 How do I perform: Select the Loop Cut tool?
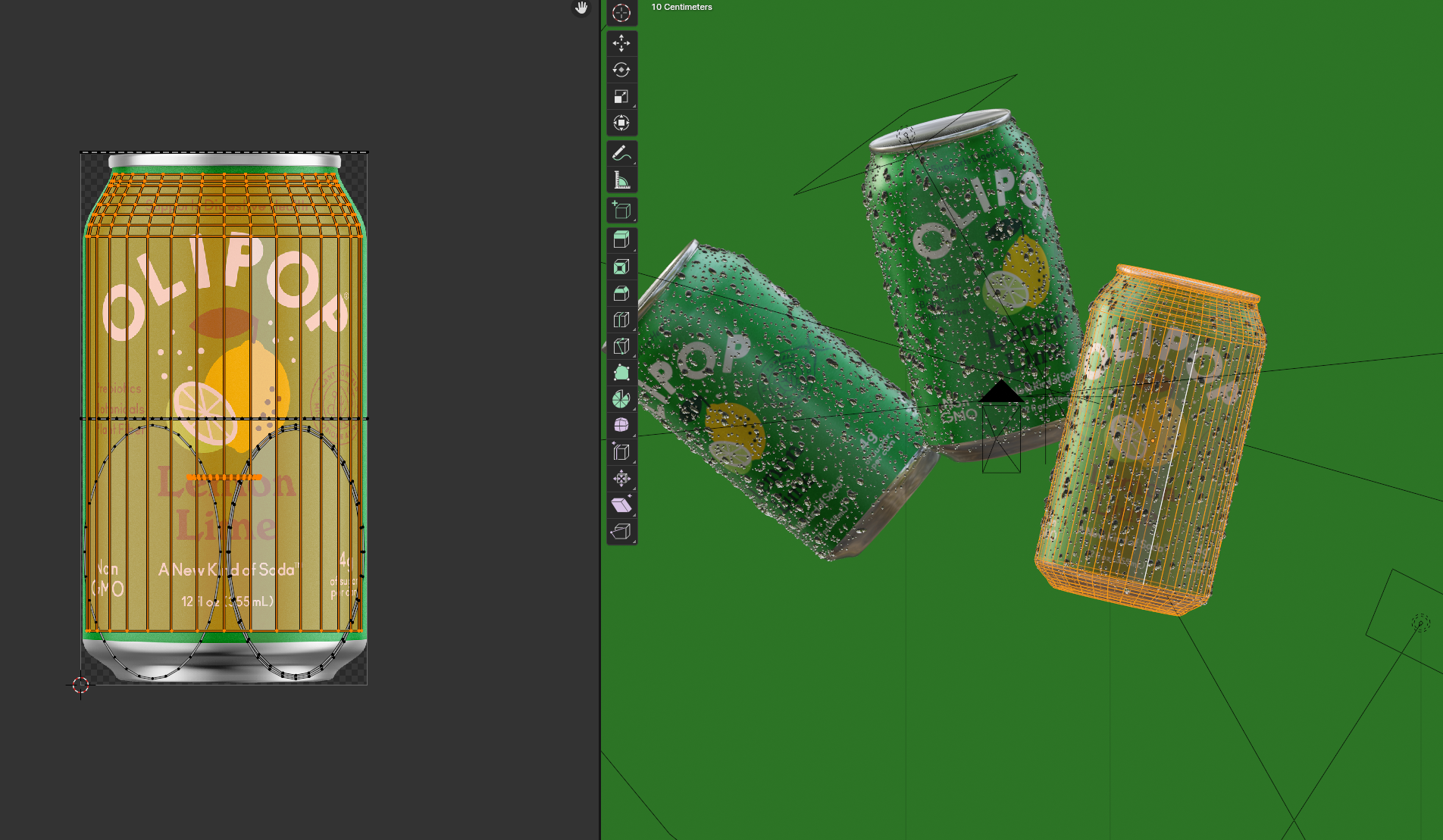coord(621,320)
